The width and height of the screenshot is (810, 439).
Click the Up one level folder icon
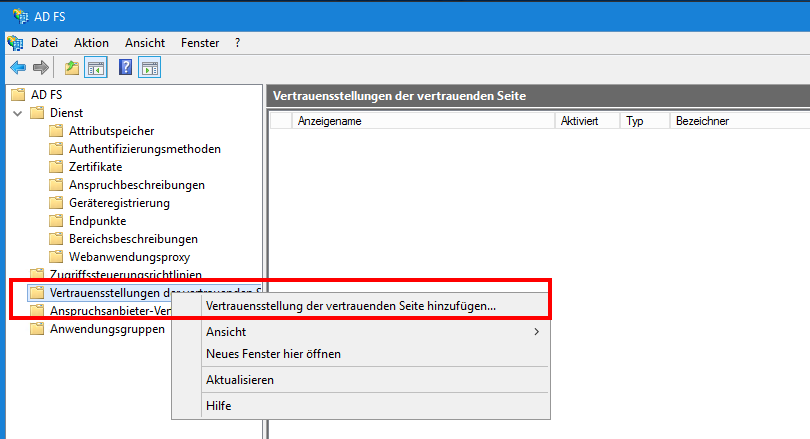72,68
